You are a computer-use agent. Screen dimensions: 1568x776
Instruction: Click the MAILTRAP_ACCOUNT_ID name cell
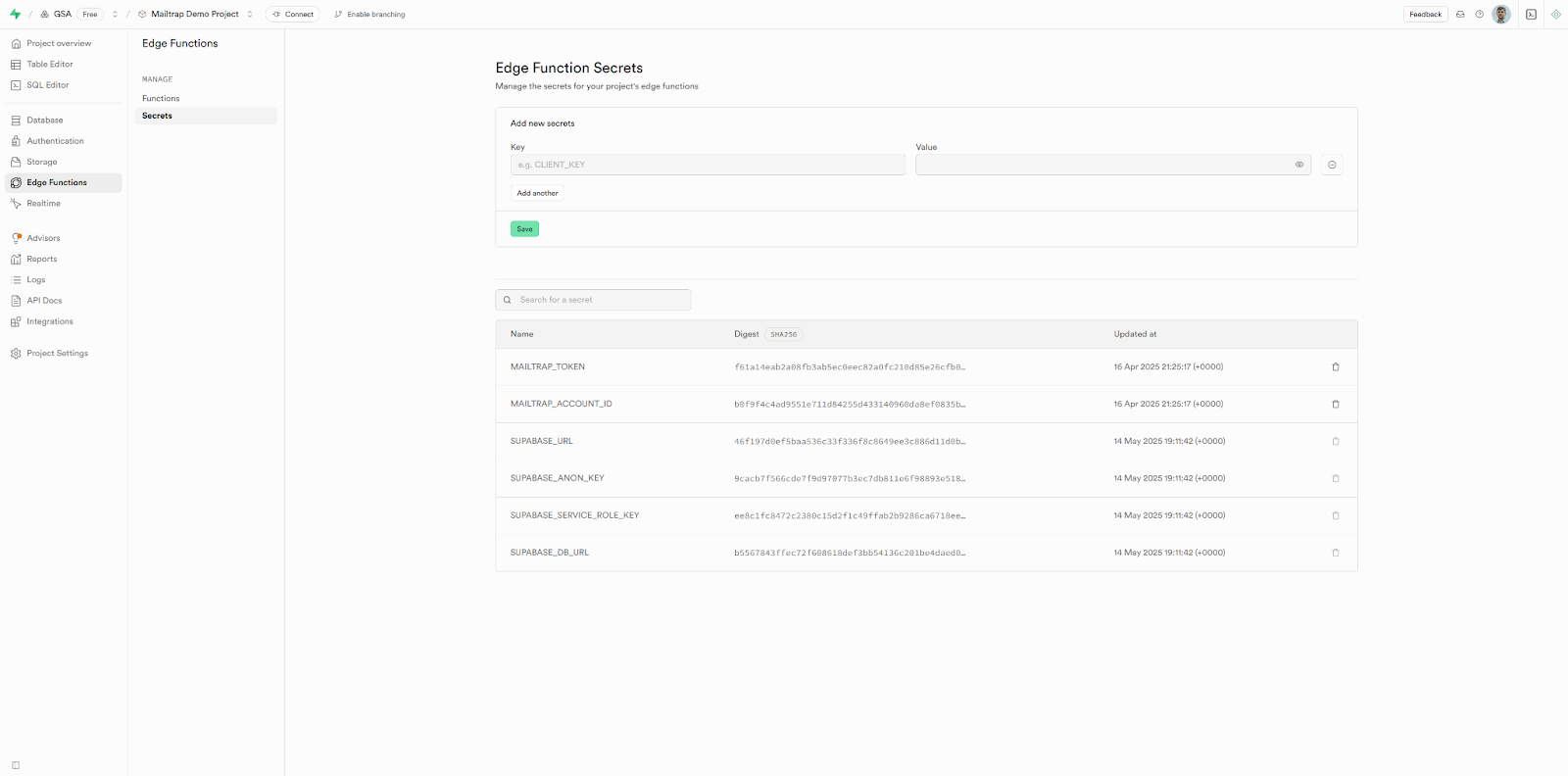(561, 404)
